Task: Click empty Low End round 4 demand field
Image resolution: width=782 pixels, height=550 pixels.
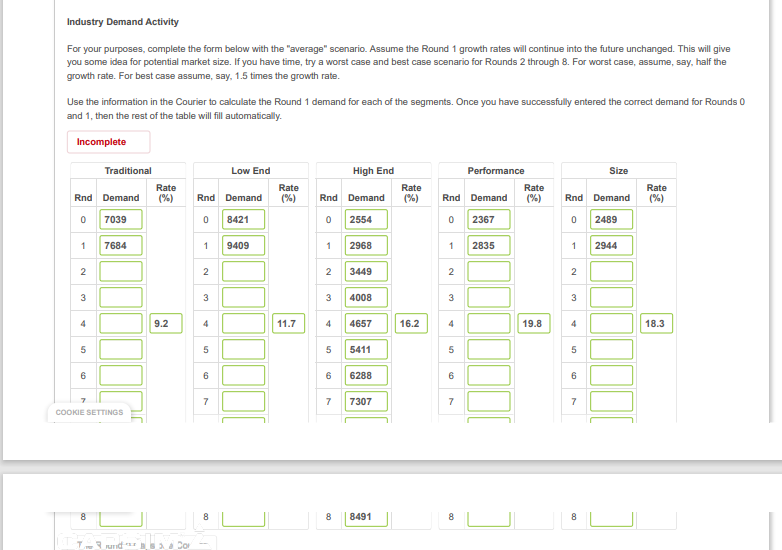Action: pos(243,323)
